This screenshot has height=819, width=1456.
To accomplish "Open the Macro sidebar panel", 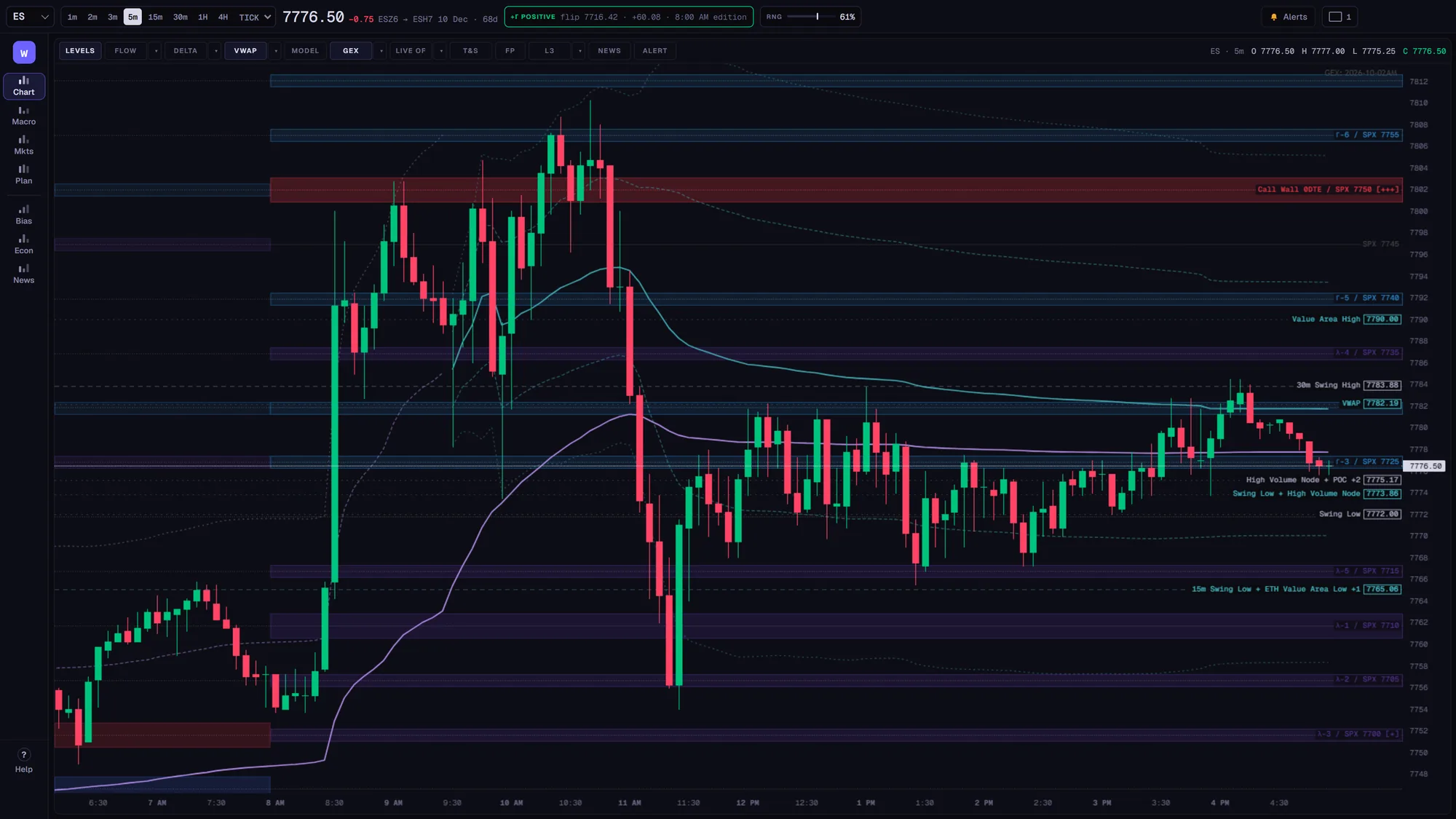I will point(24,116).
